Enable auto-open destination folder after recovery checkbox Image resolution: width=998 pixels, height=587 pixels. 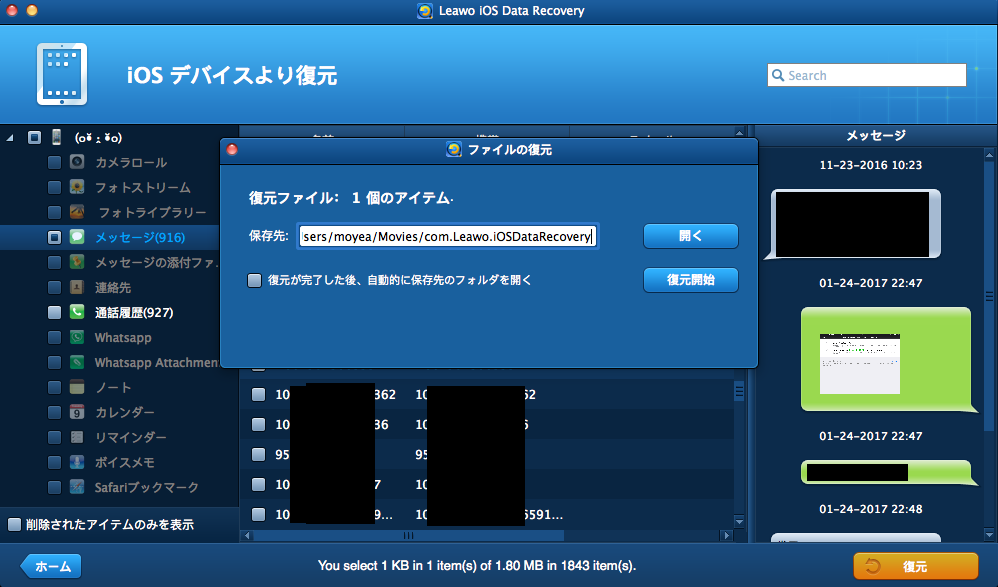[255, 280]
